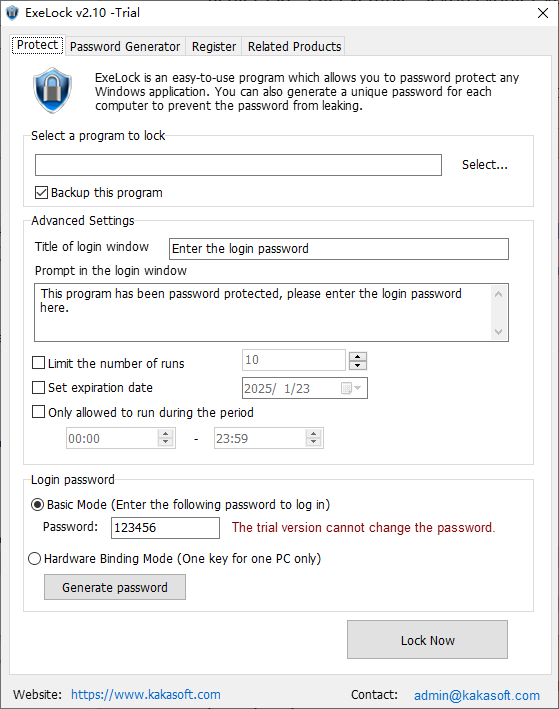
Task: Enable Only allowed to run during period
Action: coord(38,412)
